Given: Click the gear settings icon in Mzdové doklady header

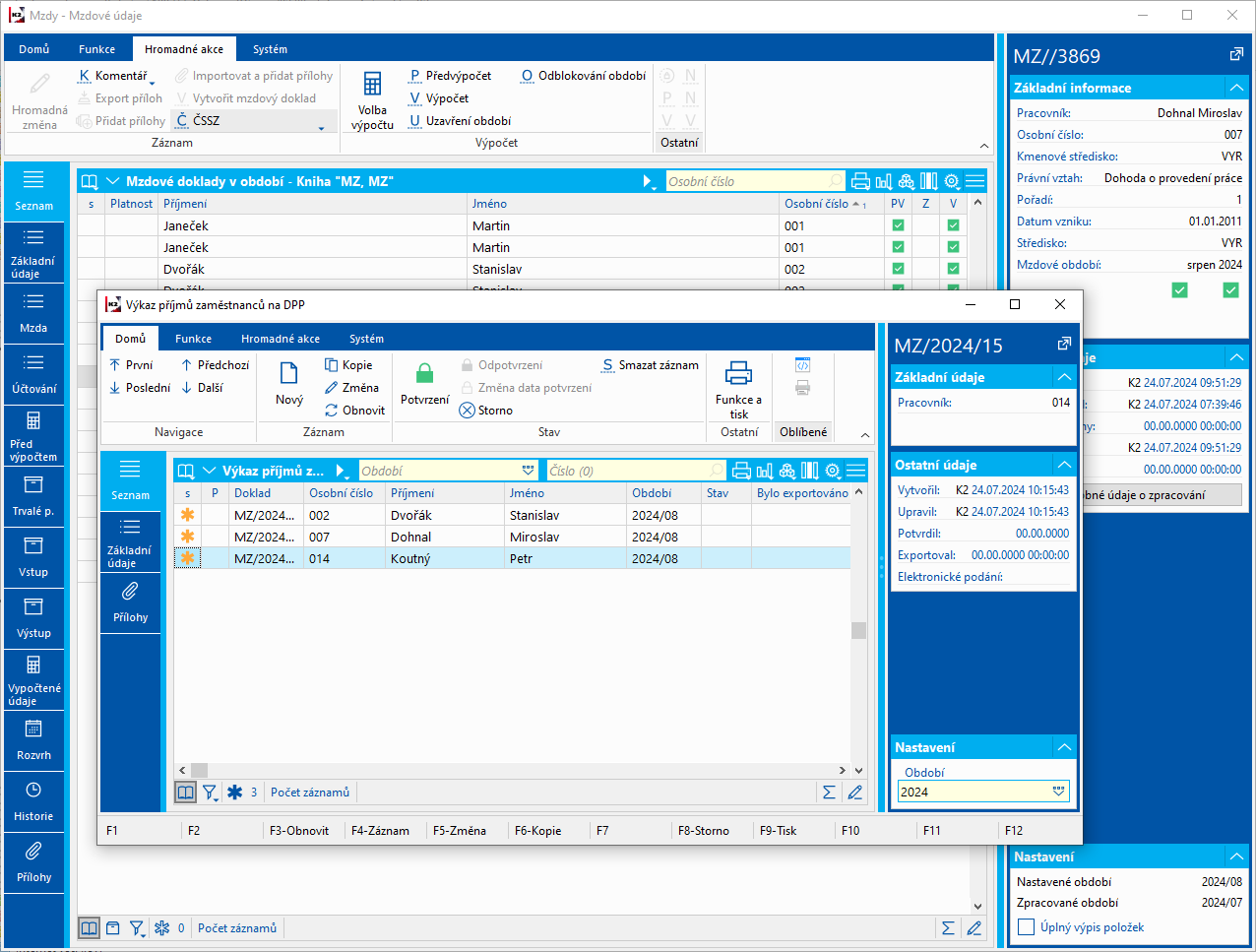Looking at the screenshot, I should click(952, 181).
